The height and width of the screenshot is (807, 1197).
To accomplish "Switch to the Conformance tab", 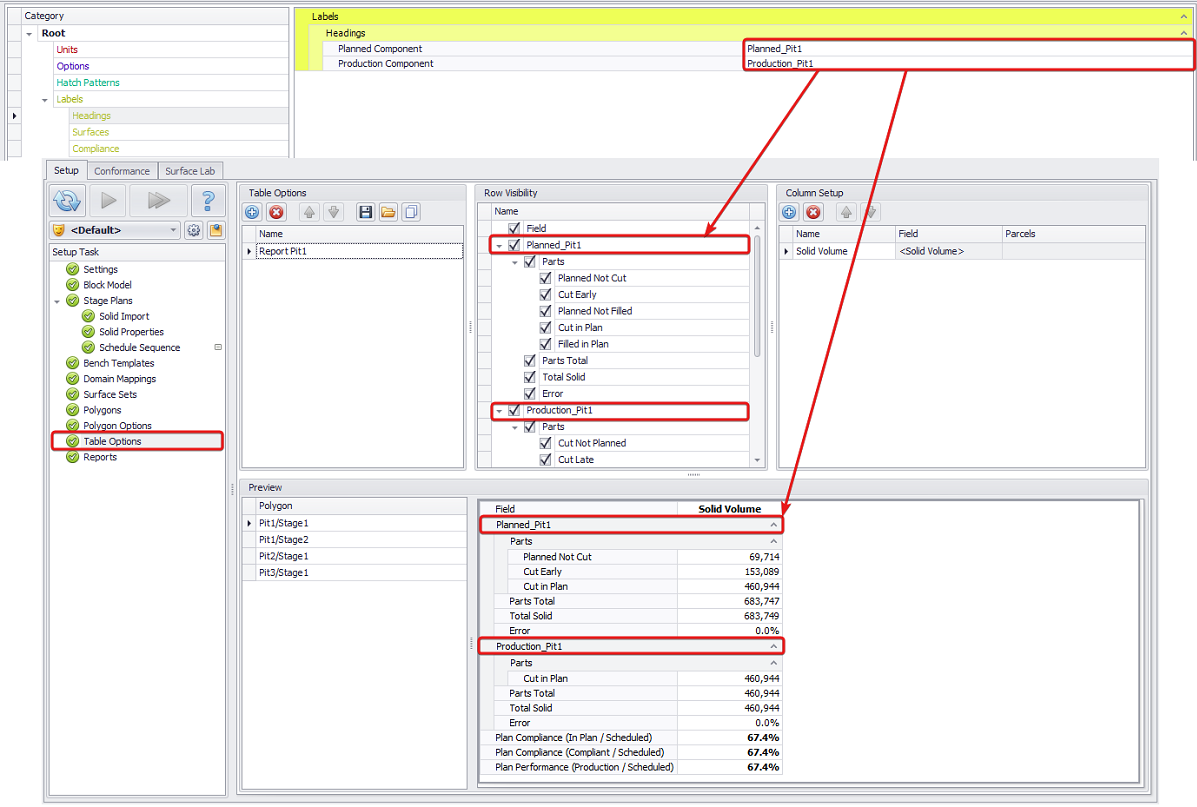I will point(122,171).
